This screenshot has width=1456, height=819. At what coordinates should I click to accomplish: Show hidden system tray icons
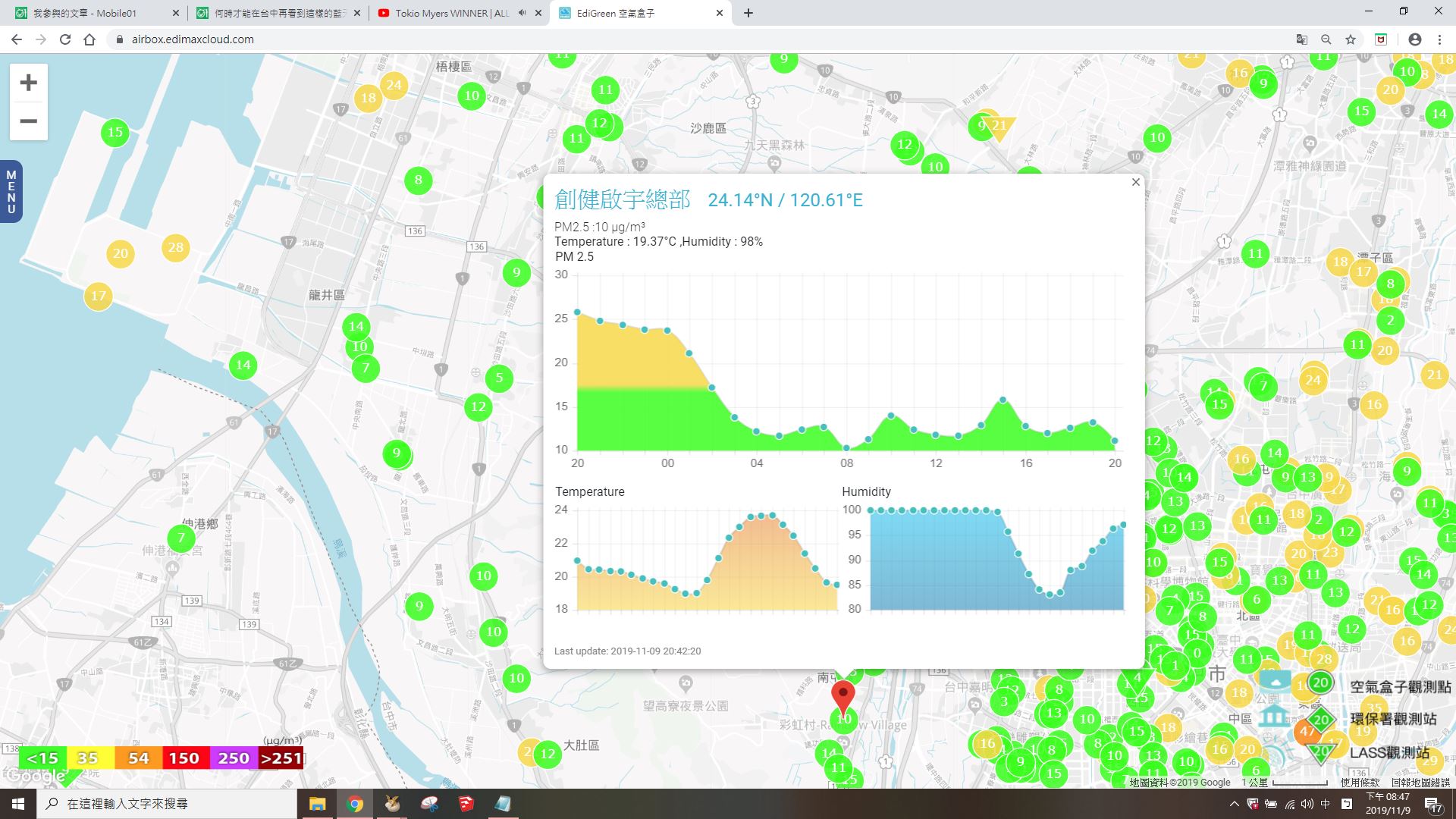pos(1234,804)
